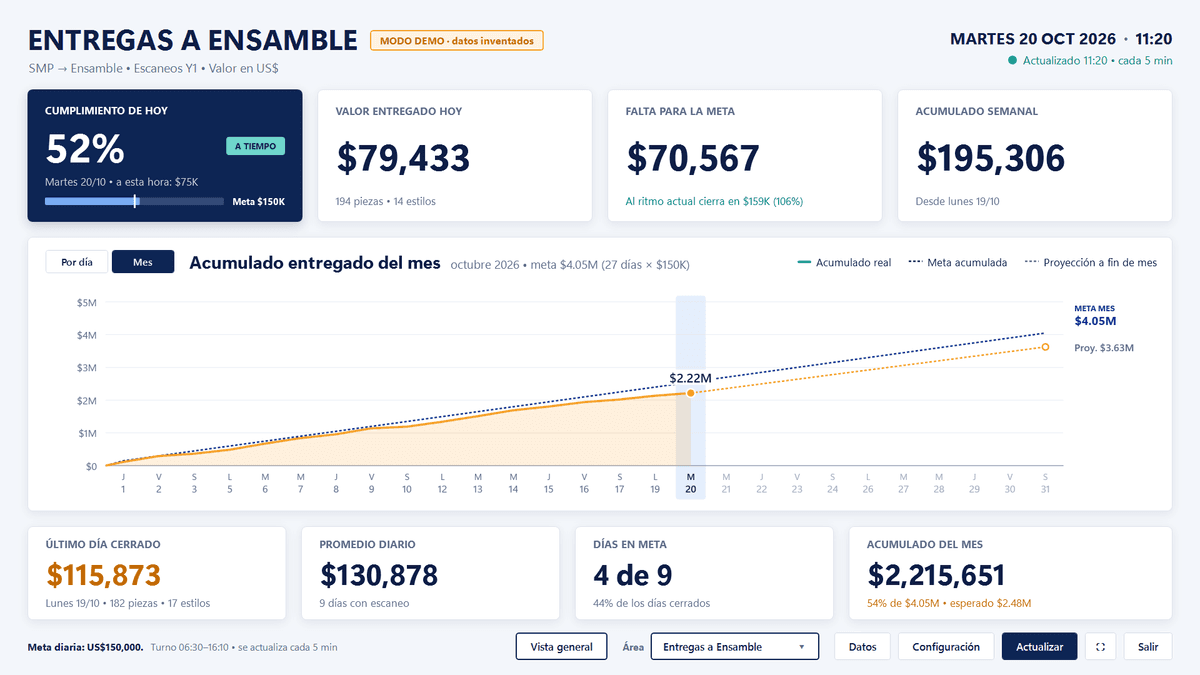Click the META MES $4.05M label
1200x675 pixels.
[x=1095, y=315]
